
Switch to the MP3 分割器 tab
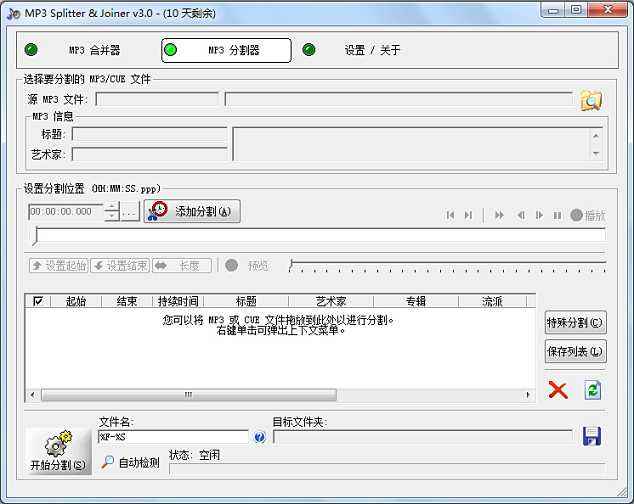point(226,50)
